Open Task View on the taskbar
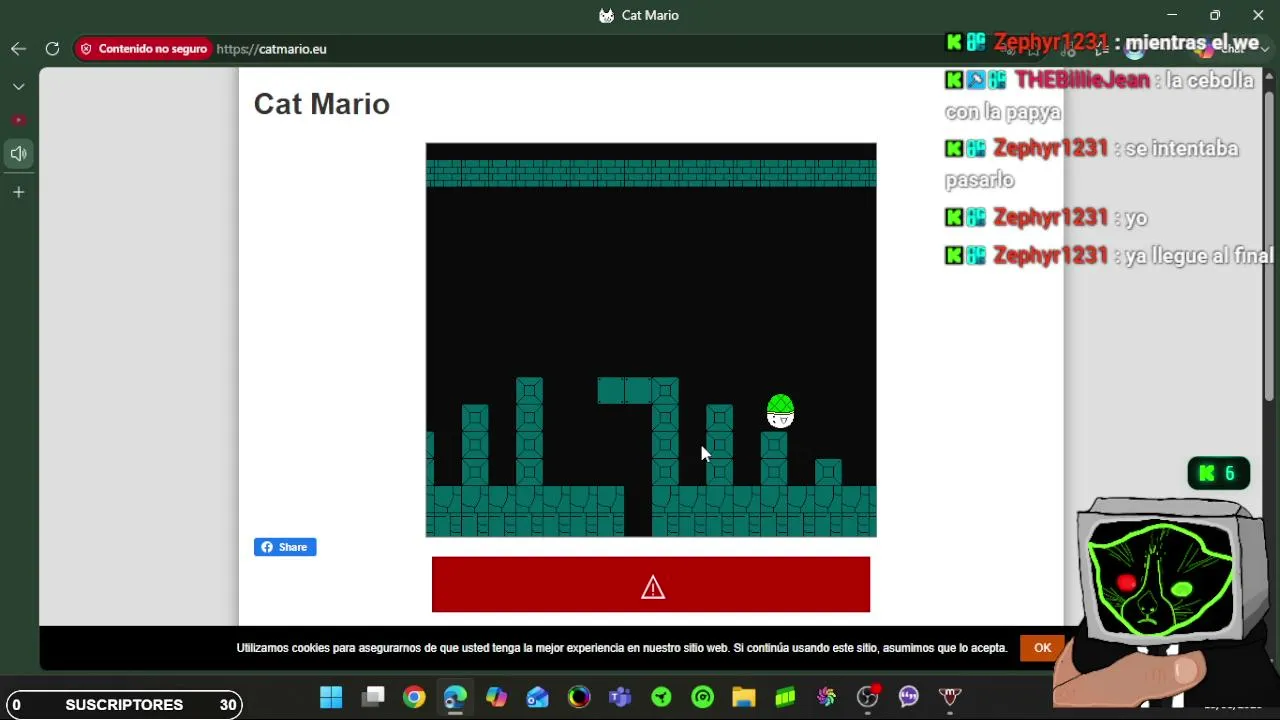 click(x=373, y=697)
